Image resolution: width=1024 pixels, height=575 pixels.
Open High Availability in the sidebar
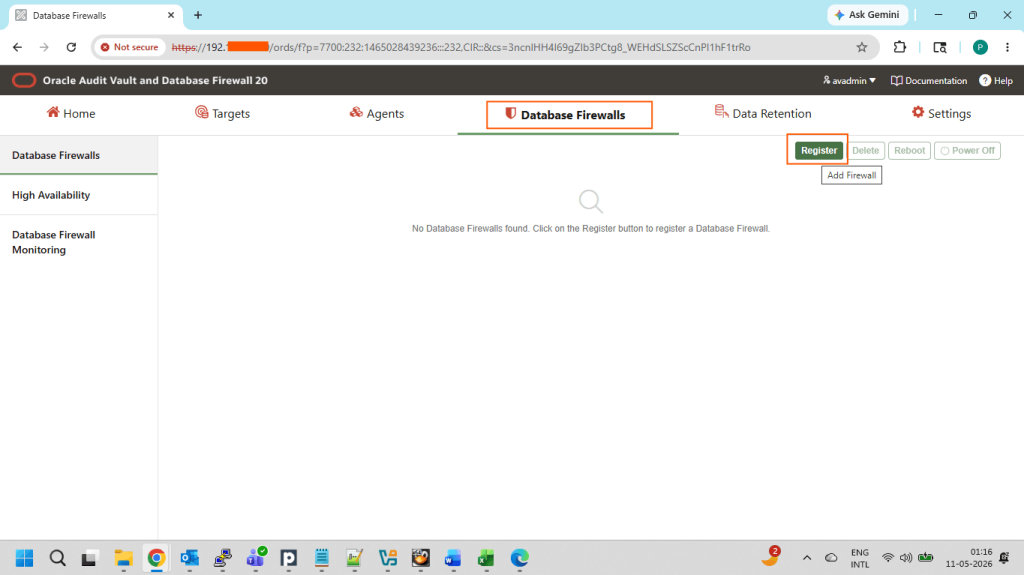[x=78, y=195]
